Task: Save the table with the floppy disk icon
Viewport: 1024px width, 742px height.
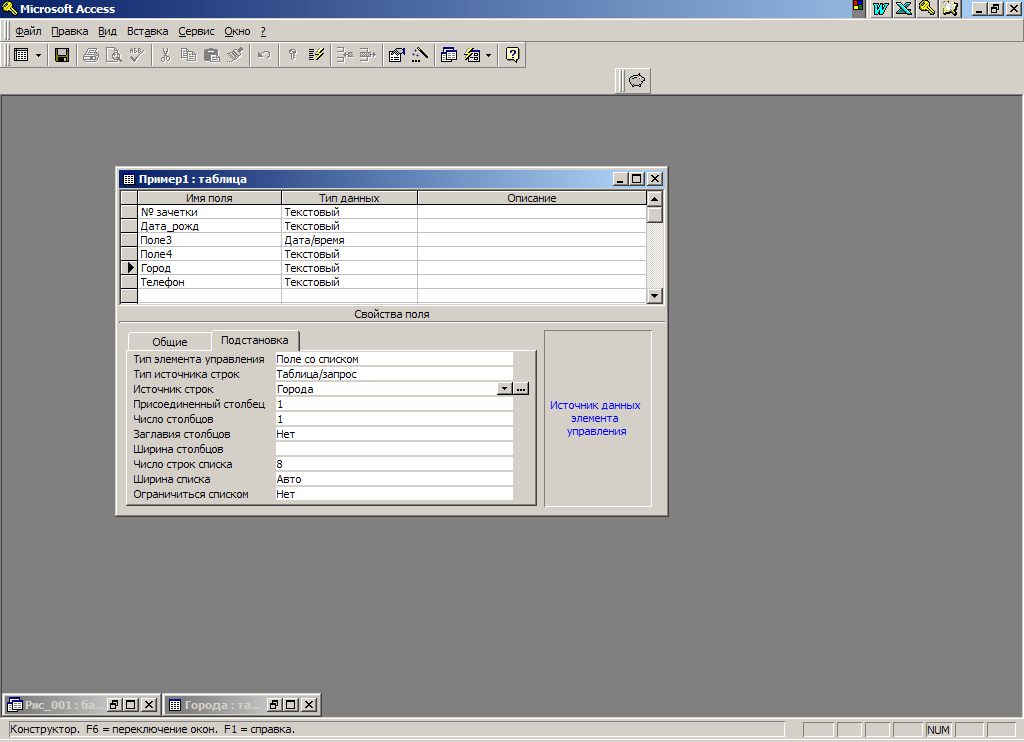Action: (62, 56)
